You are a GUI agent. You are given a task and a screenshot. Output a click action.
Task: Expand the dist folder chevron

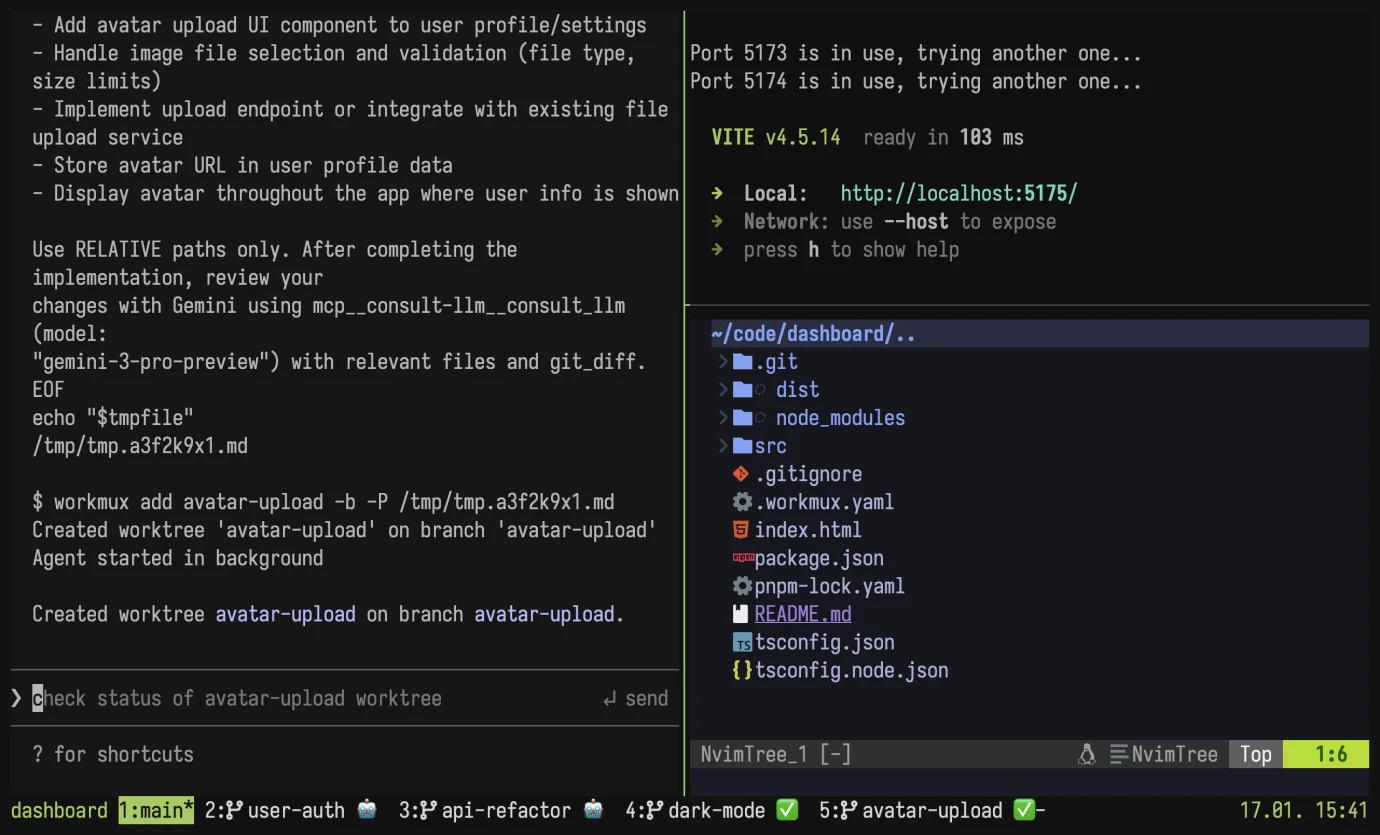click(x=723, y=390)
